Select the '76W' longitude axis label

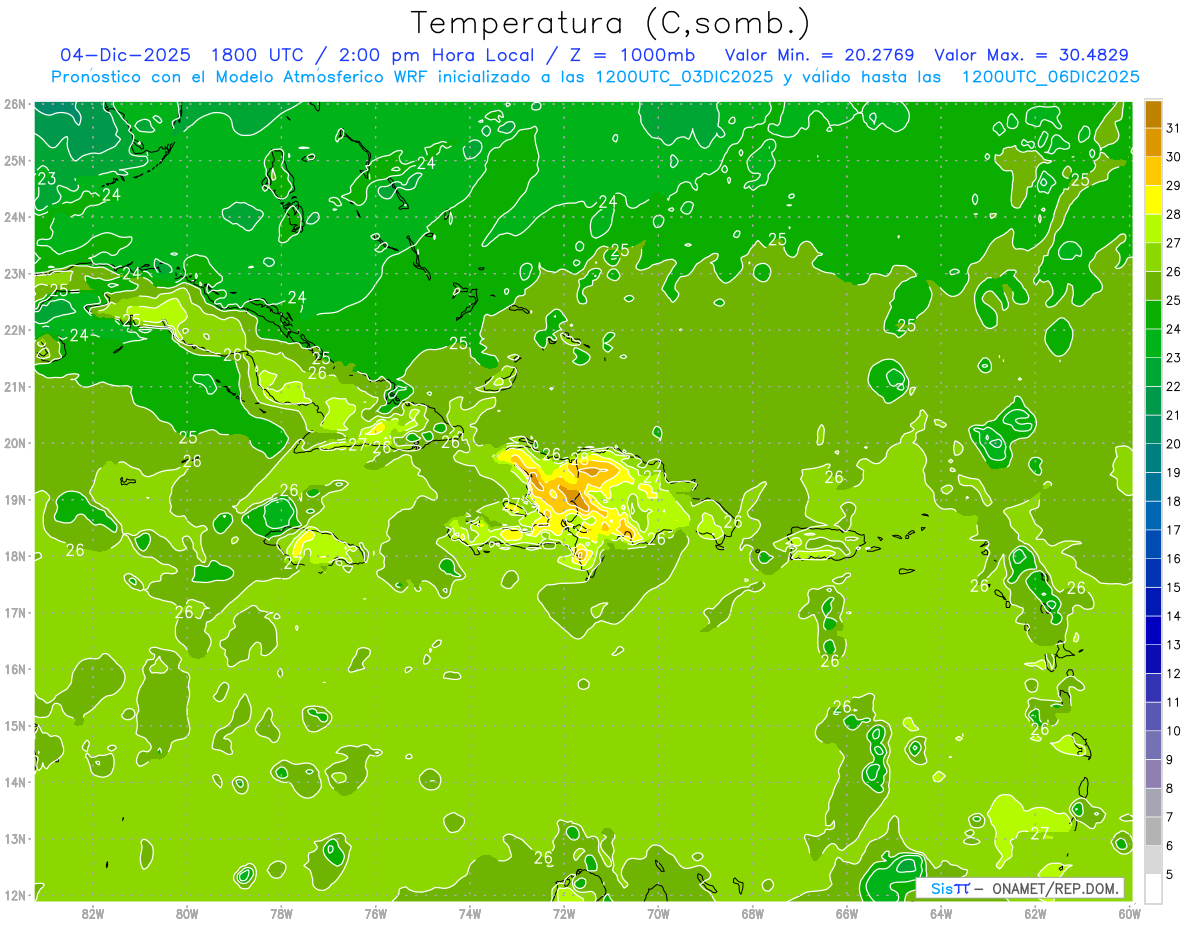pyautogui.click(x=375, y=914)
